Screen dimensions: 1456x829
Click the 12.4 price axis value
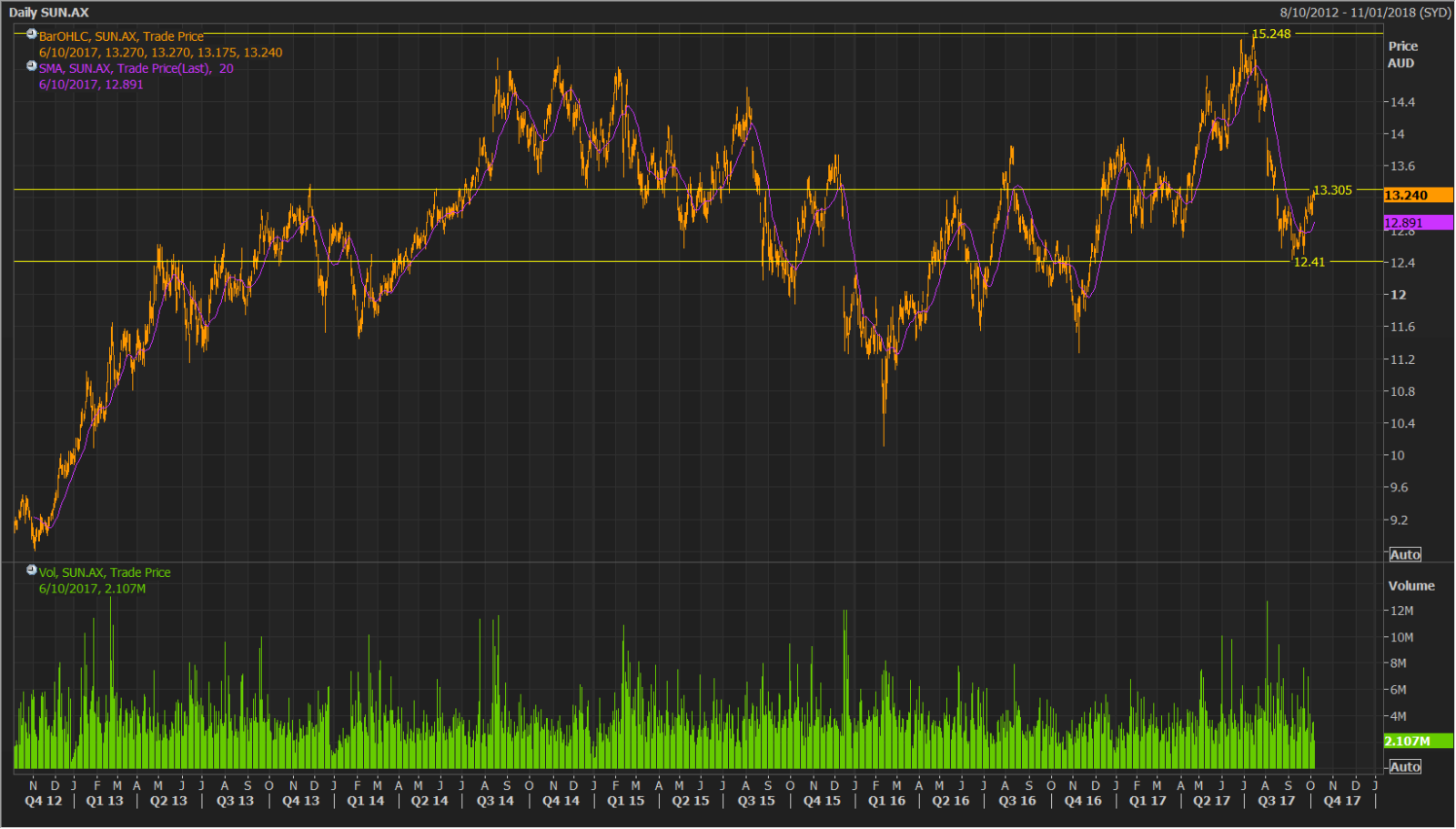pyautogui.click(x=1402, y=263)
